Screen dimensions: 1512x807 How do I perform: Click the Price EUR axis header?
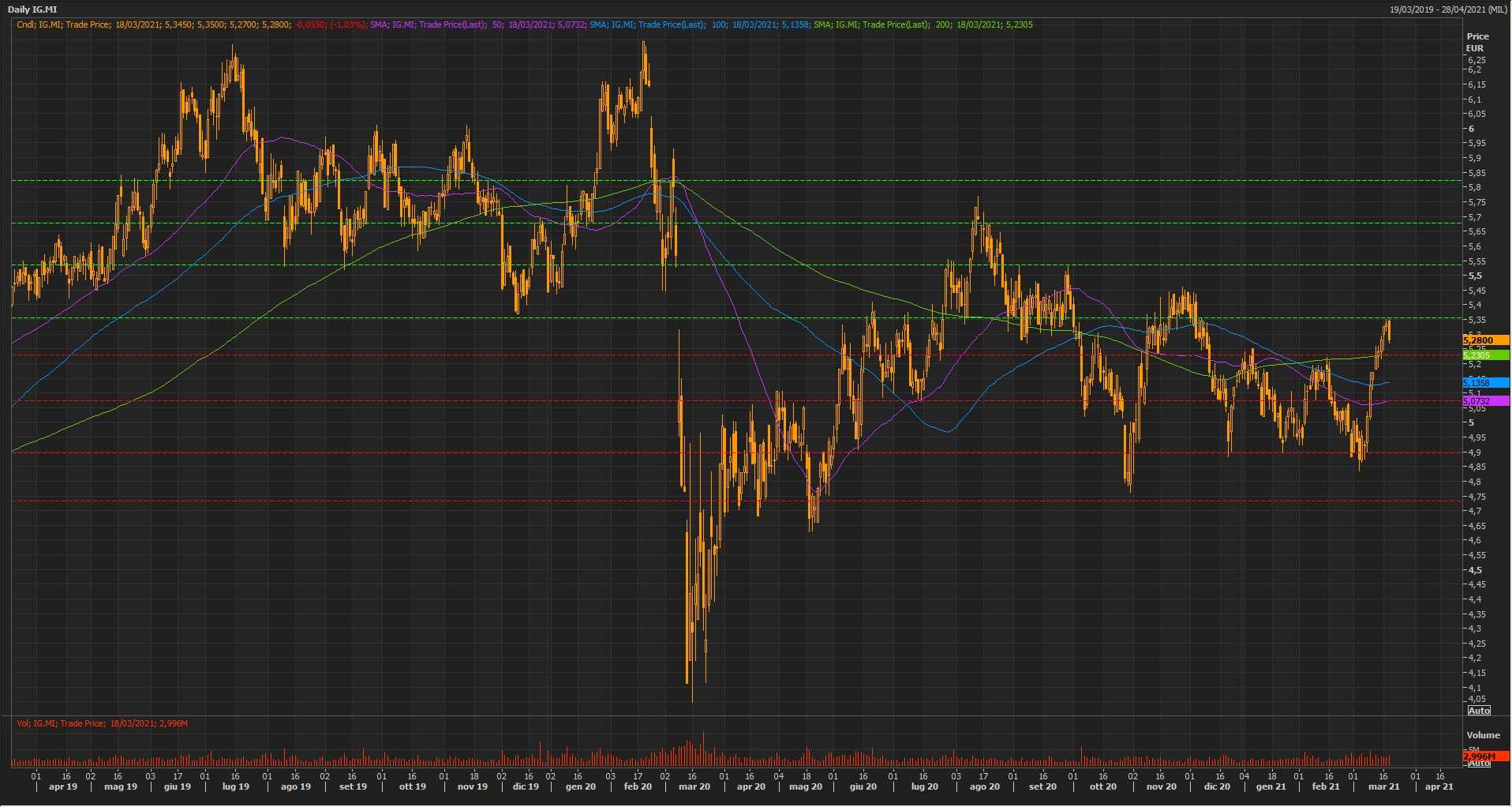tap(1476, 42)
